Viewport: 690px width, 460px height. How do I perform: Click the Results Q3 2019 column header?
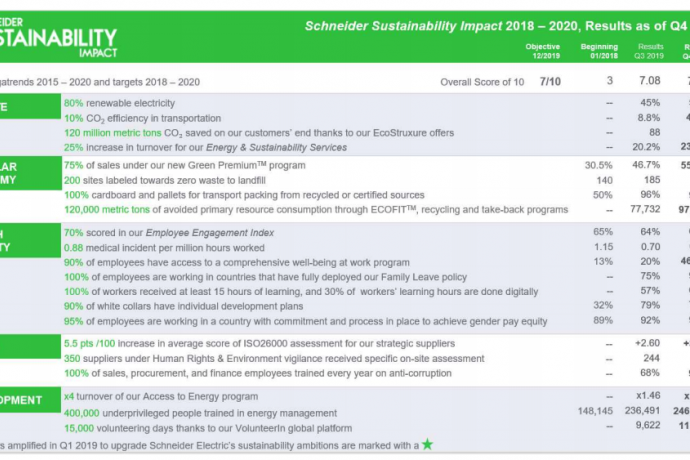pos(649,51)
